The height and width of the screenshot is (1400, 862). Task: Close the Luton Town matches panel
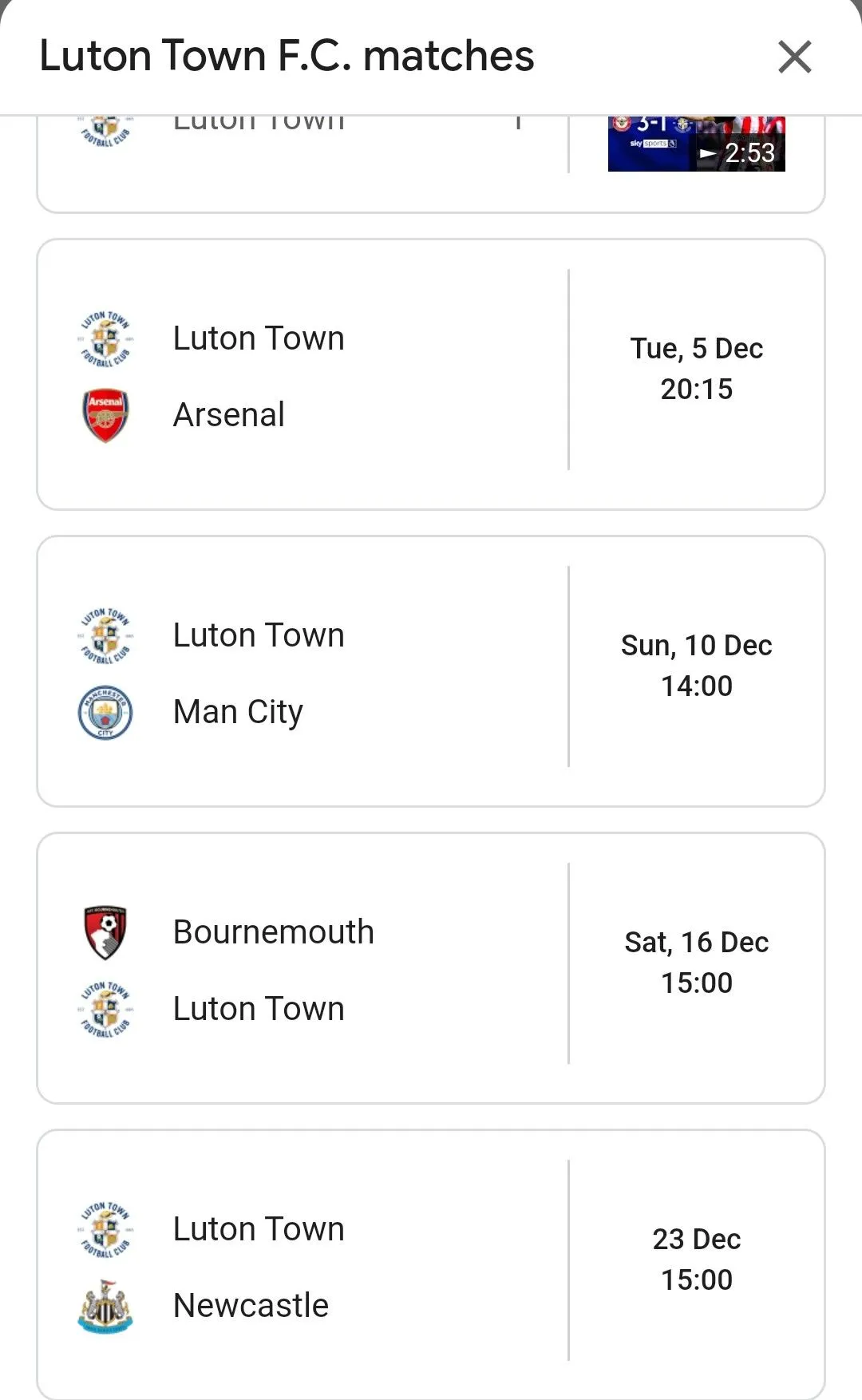(794, 57)
